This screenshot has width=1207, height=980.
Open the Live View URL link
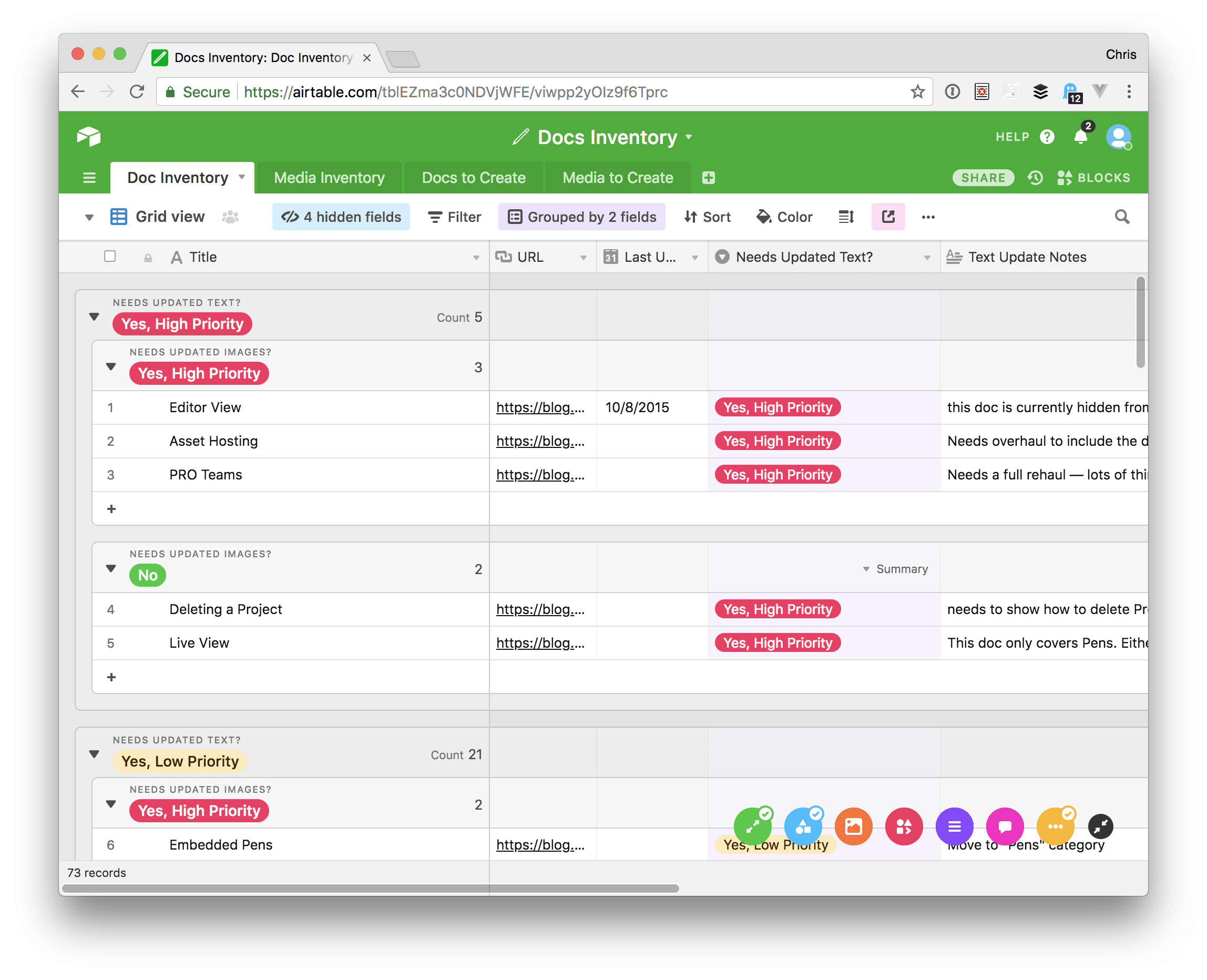[540, 643]
